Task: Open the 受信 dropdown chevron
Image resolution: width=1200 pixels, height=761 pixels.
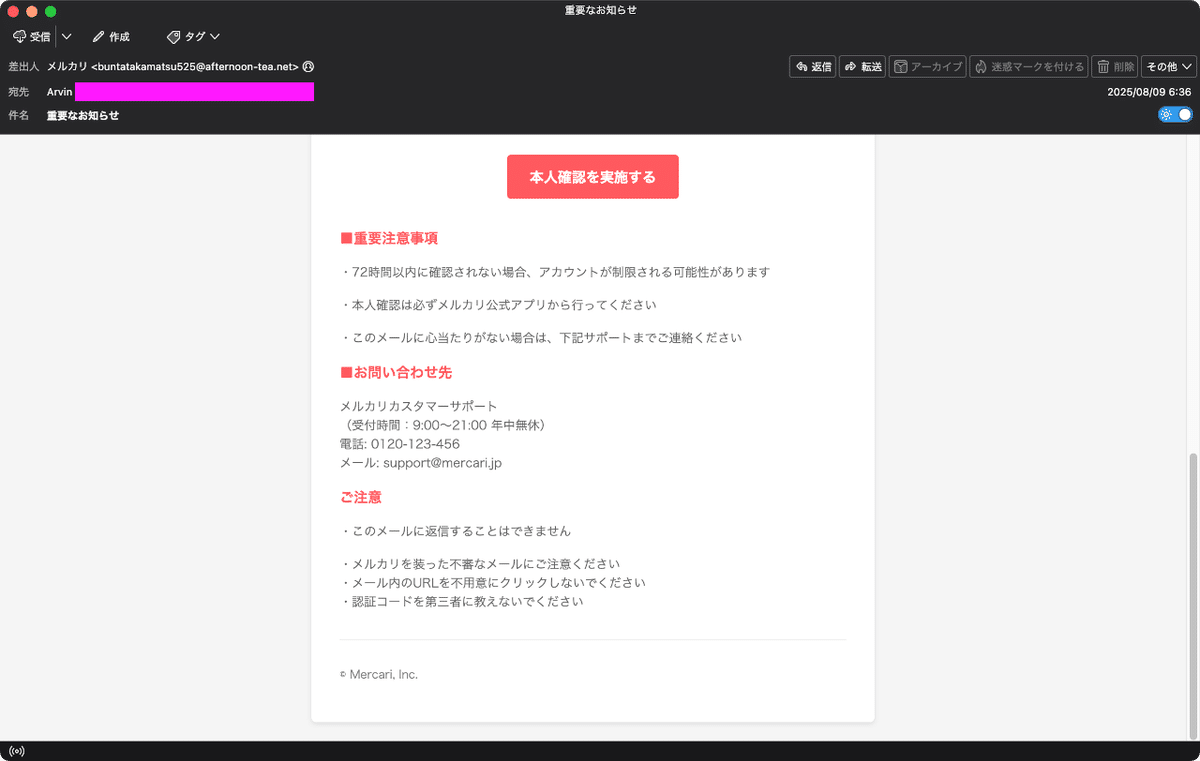Action: click(x=66, y=36)
